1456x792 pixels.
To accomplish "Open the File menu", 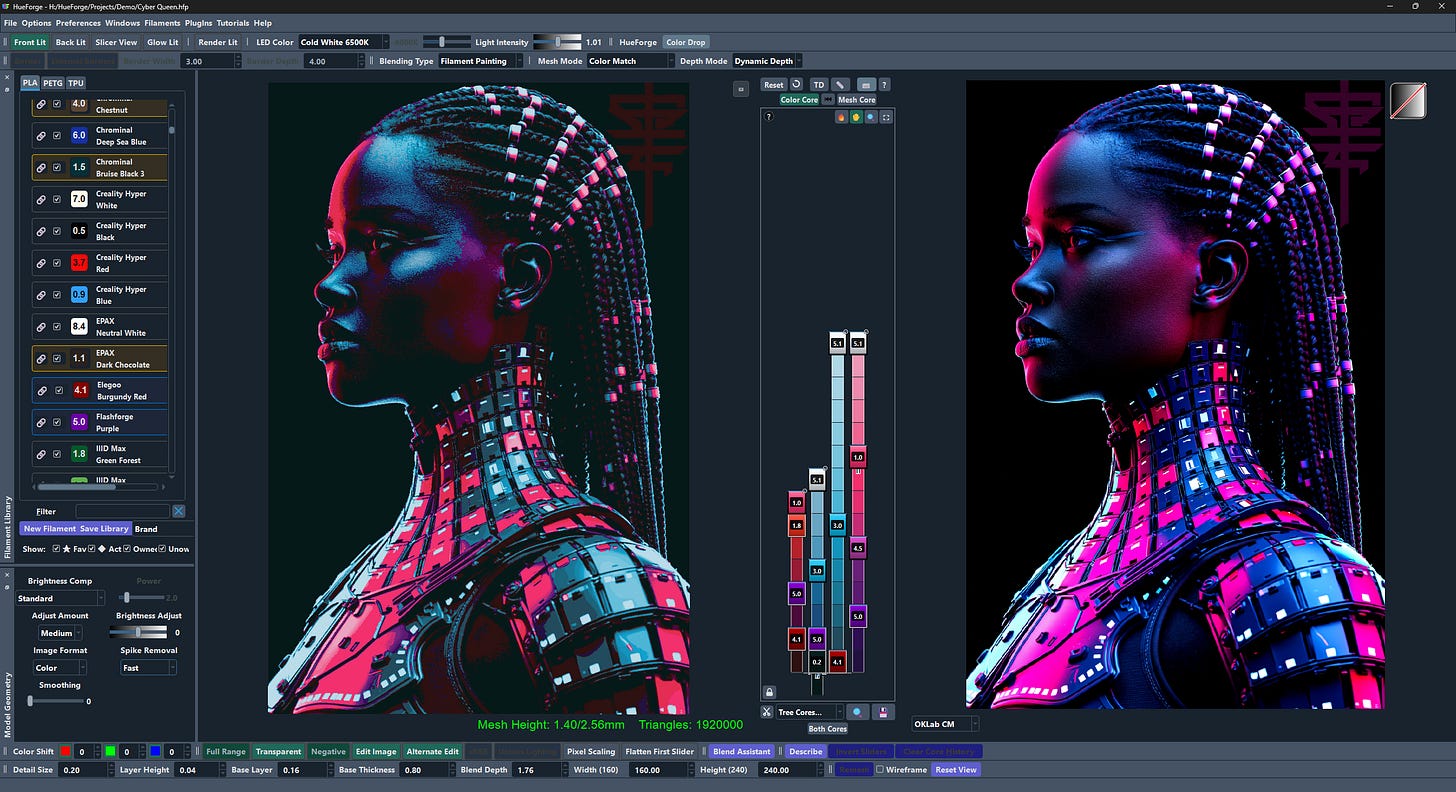I will point(11,23).
